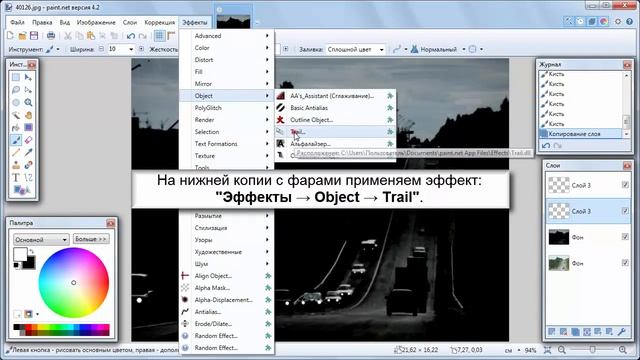Select the Lasso Select tool

click(16, 90)
